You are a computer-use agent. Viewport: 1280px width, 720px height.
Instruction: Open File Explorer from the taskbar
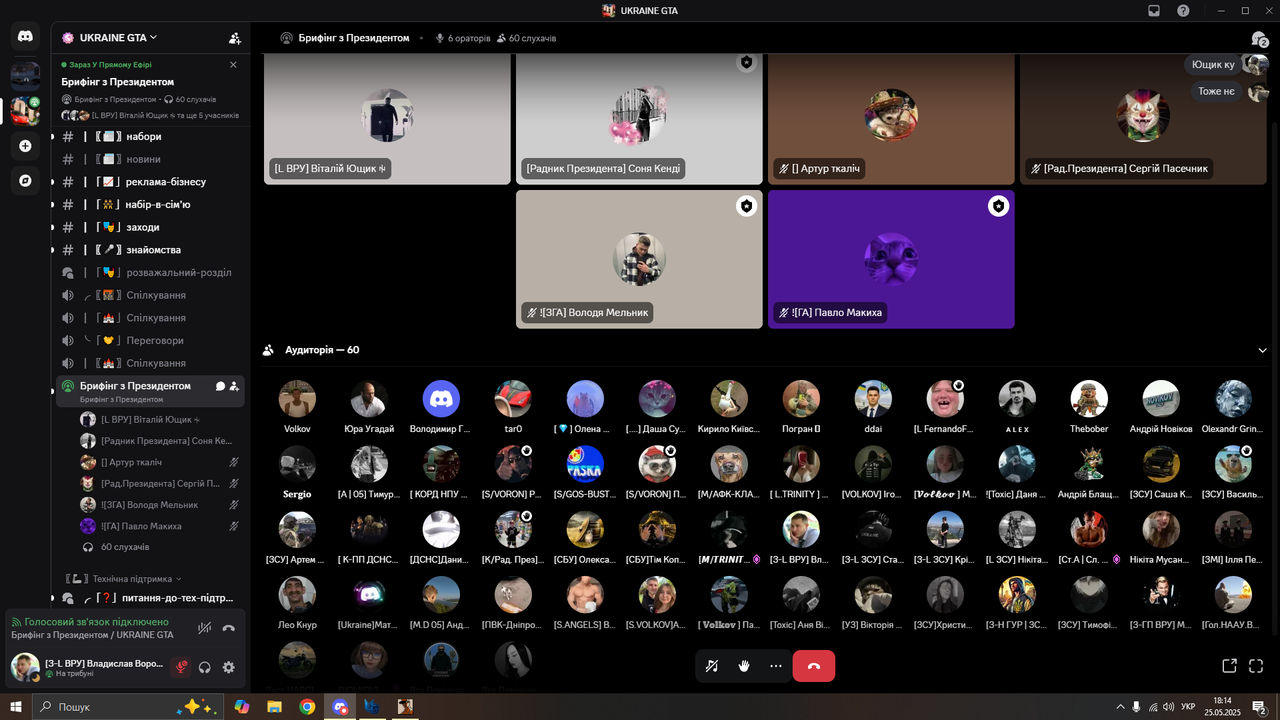pos(274,707)
